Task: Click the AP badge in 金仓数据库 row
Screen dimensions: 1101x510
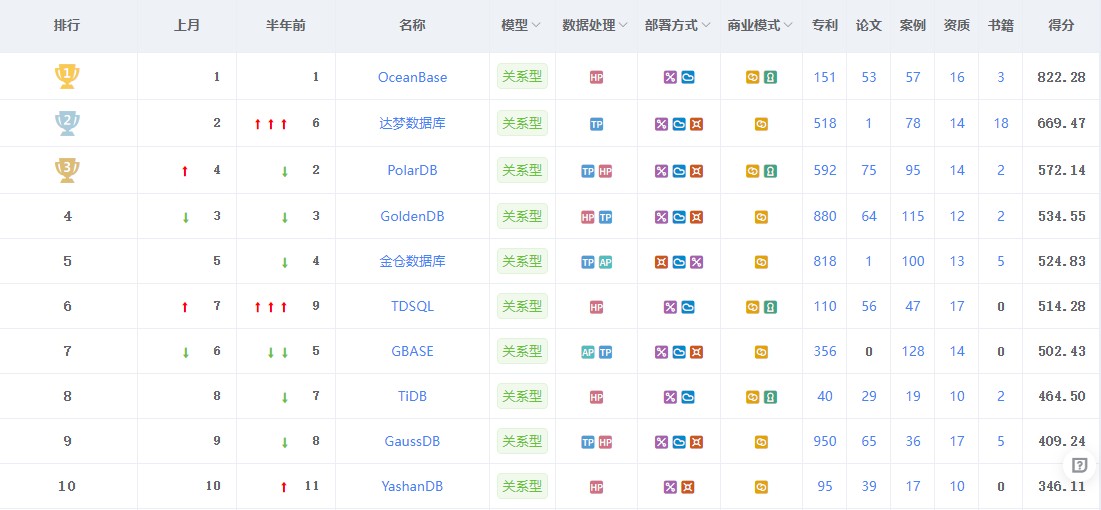Action: click(x=605, y=262)
